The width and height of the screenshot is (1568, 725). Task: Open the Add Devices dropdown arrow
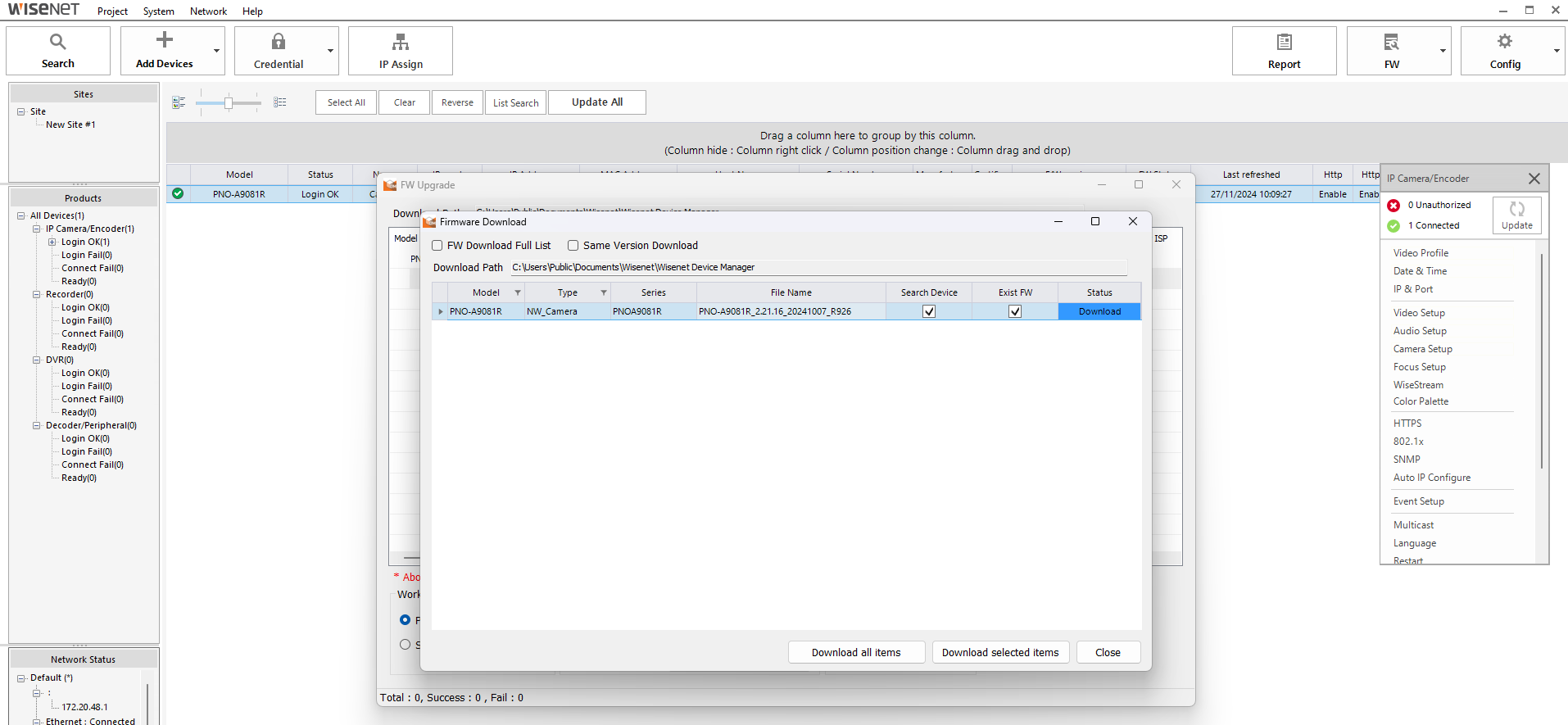tap(217, 51)
